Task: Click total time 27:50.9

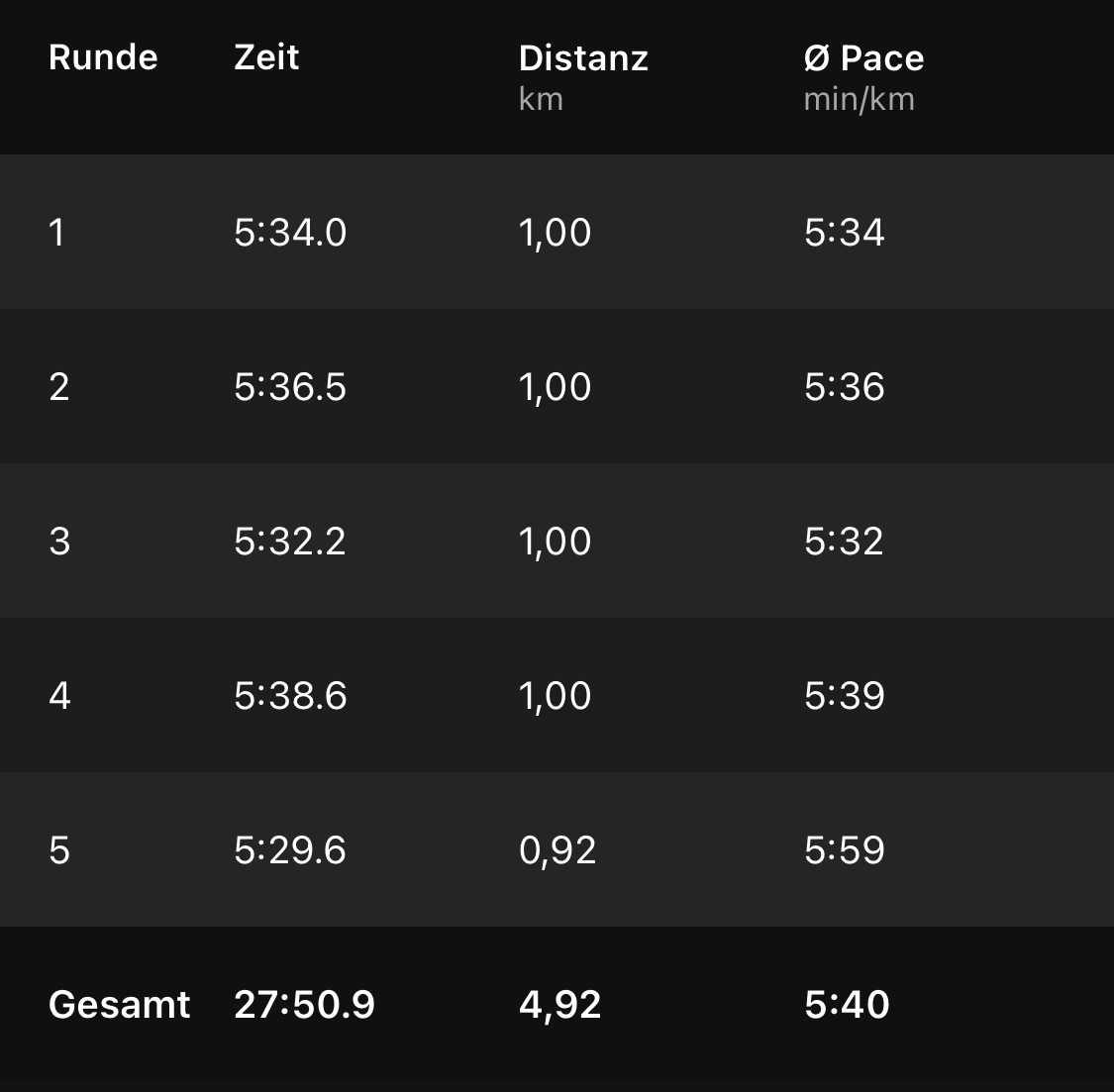Action: [305, 1005]
